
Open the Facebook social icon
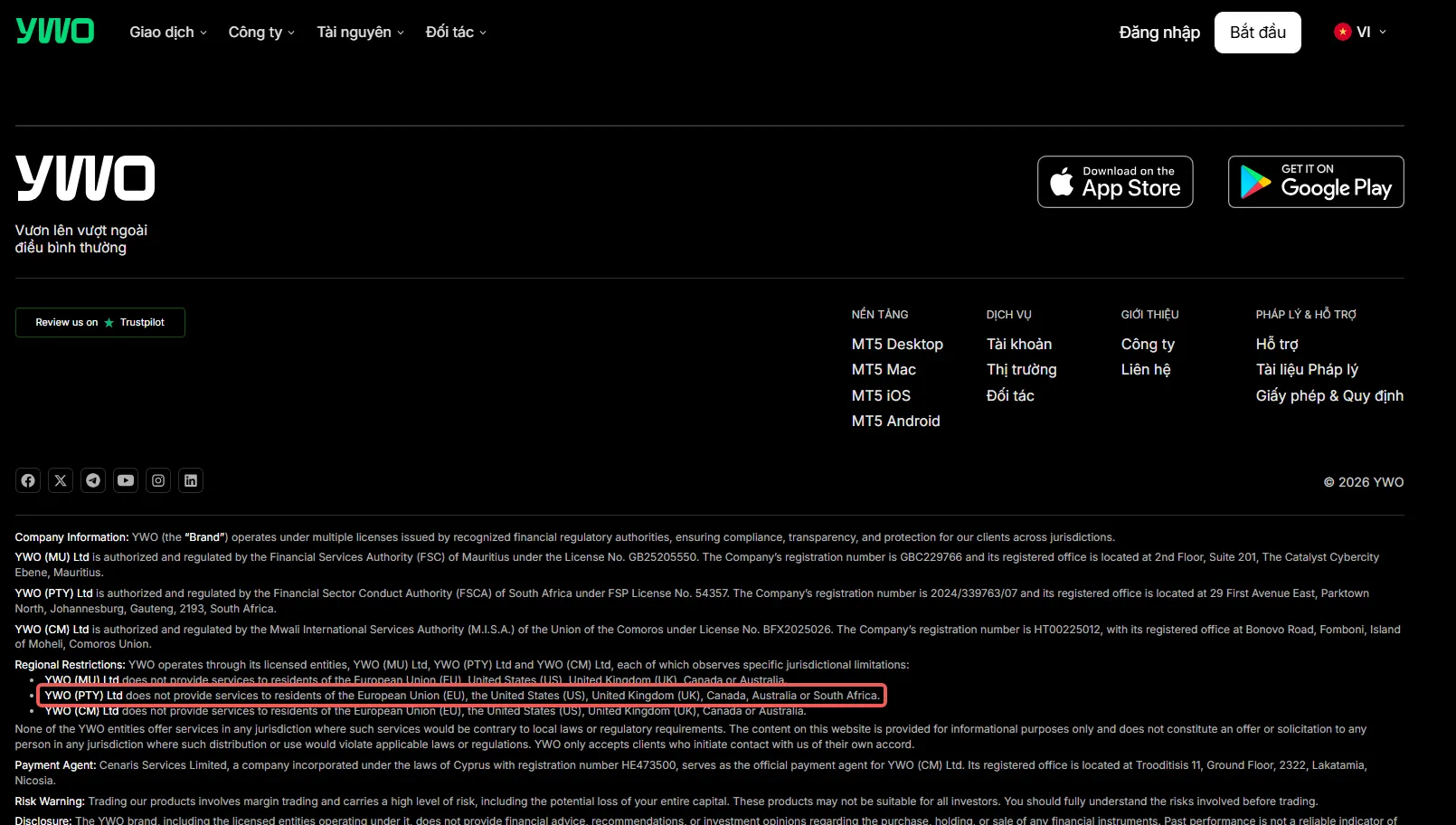point(28,480)
